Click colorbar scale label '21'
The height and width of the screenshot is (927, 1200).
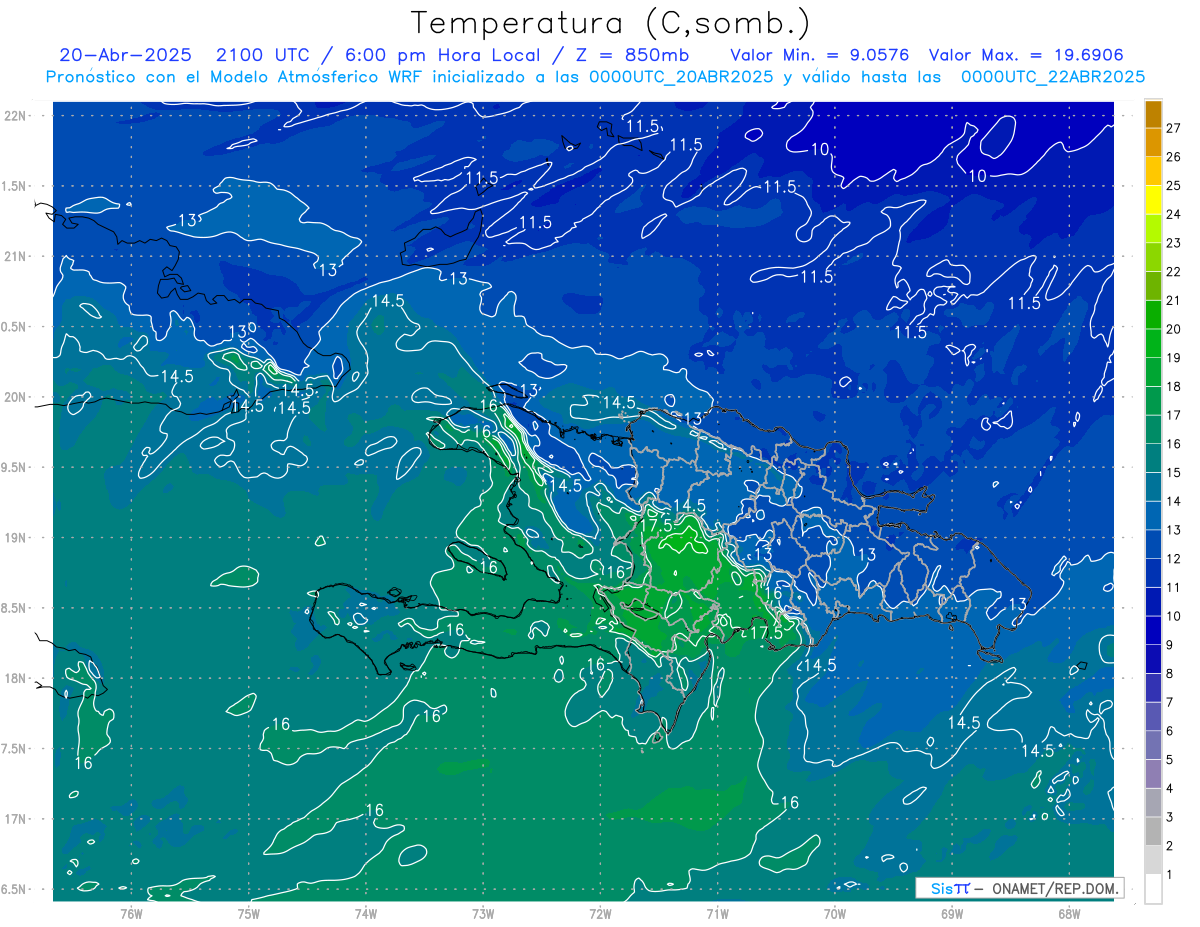(x=1174, y=300)
